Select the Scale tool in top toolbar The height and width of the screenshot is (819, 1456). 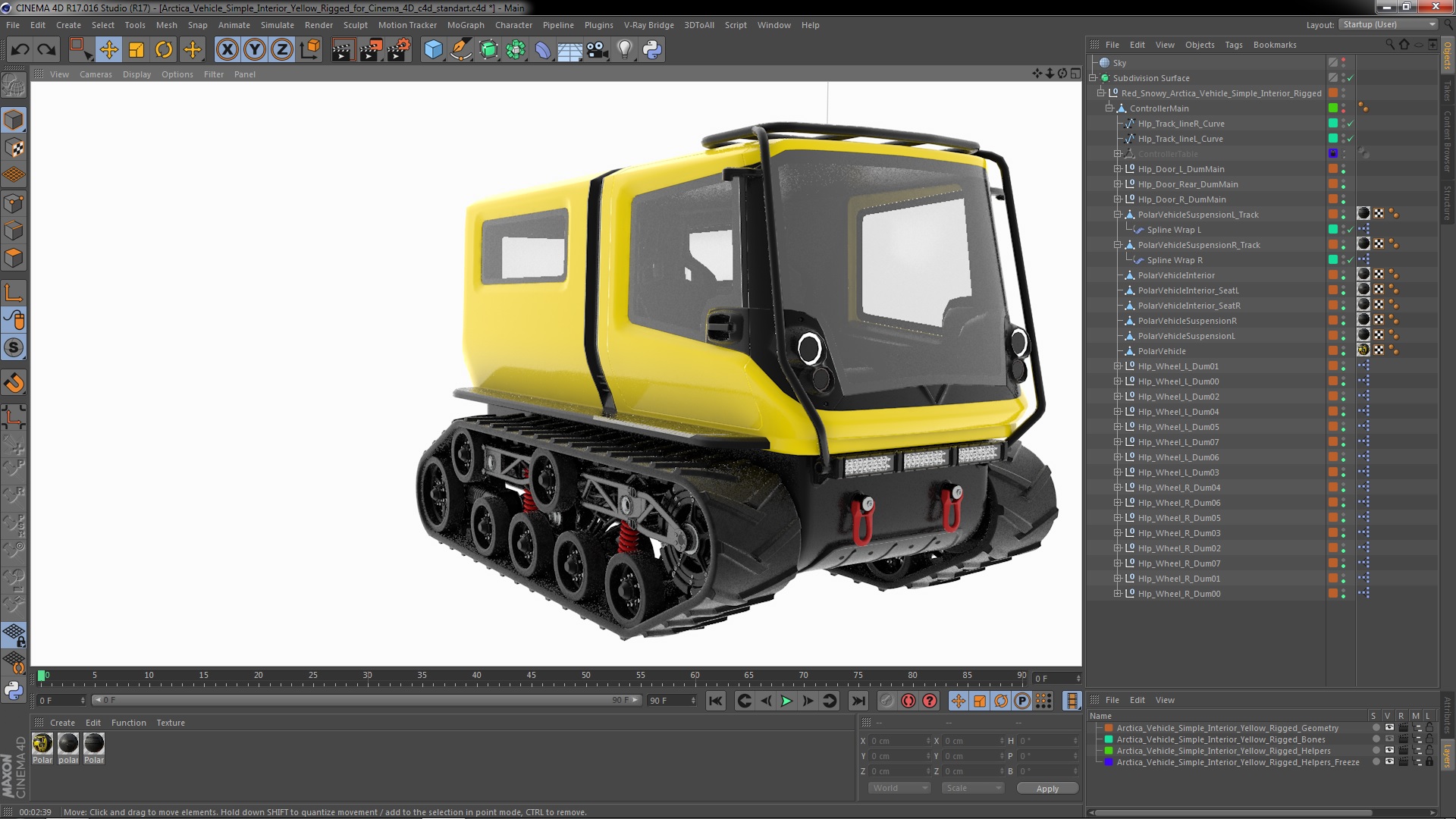136,50
